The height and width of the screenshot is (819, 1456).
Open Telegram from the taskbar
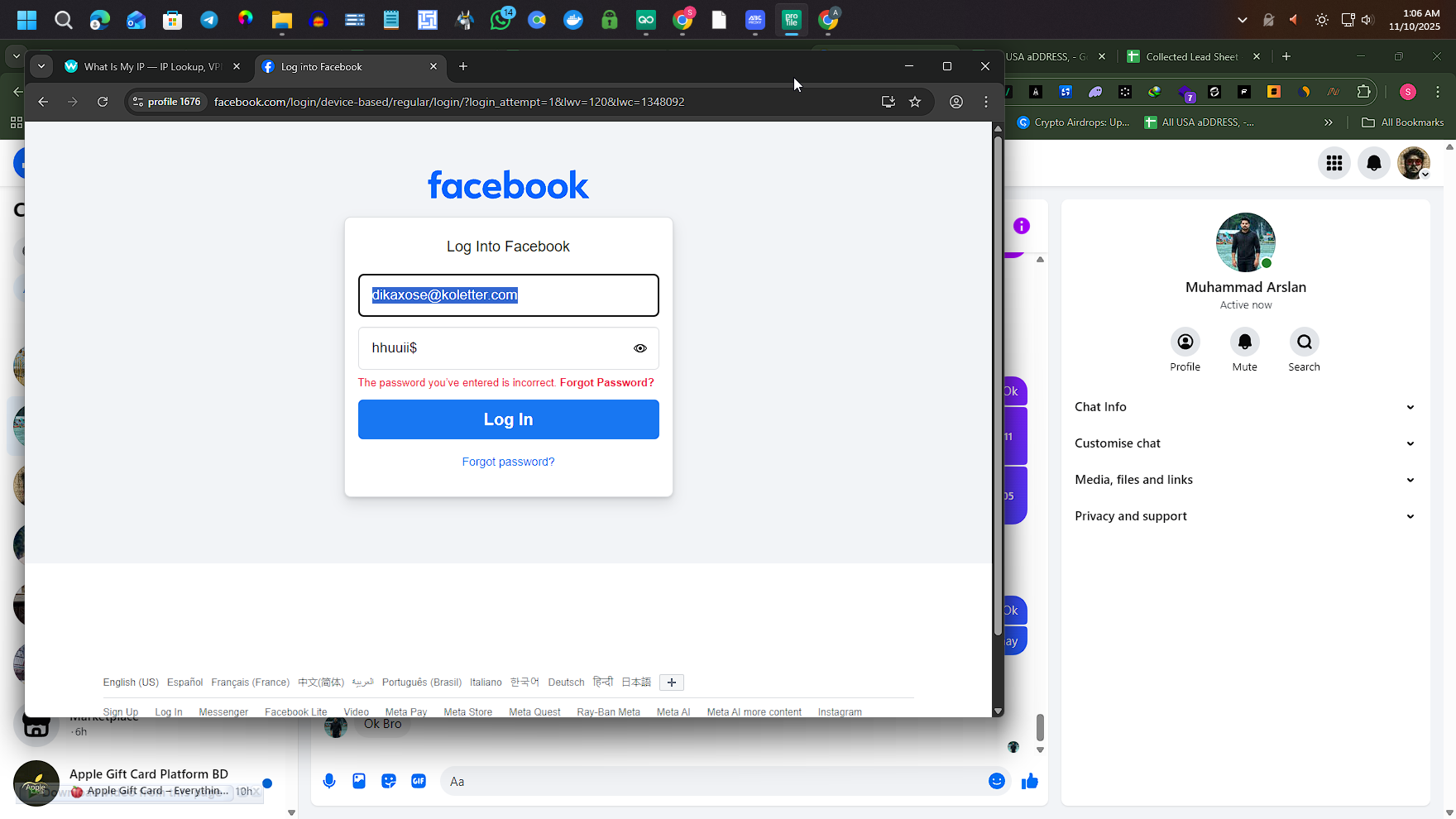[x=209, y=20]
